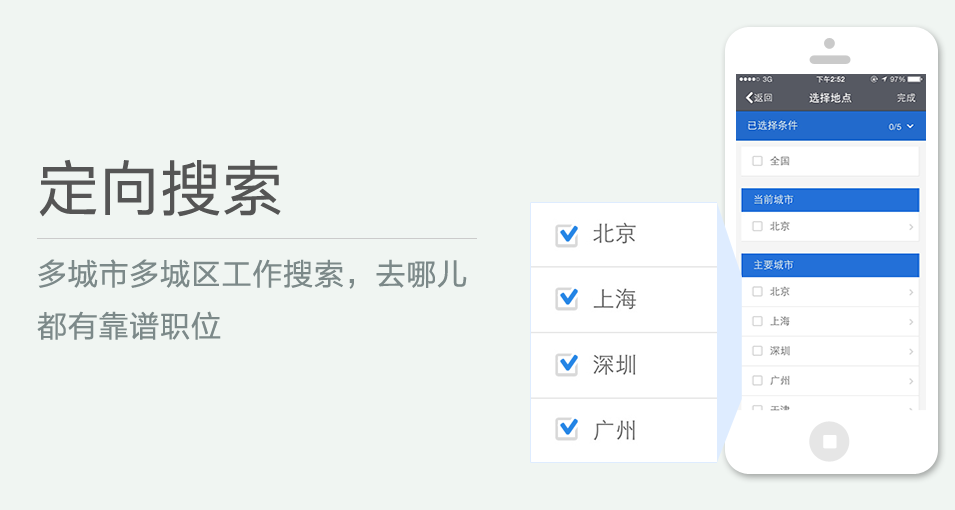Check 上海 in the phone city list
955x510 pixels.
tap(757, 322)
